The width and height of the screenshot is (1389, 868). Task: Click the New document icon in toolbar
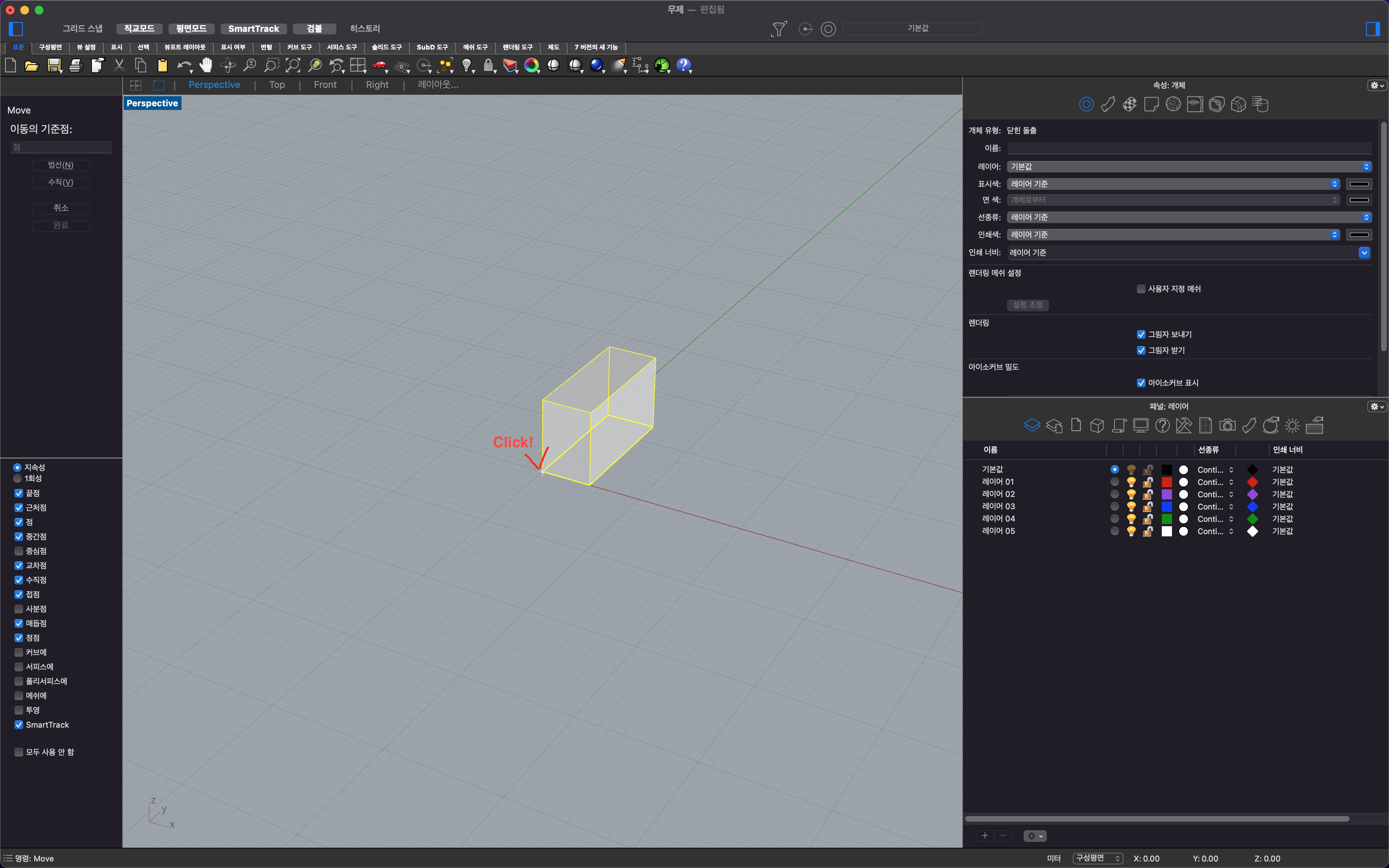click(10, 65)
